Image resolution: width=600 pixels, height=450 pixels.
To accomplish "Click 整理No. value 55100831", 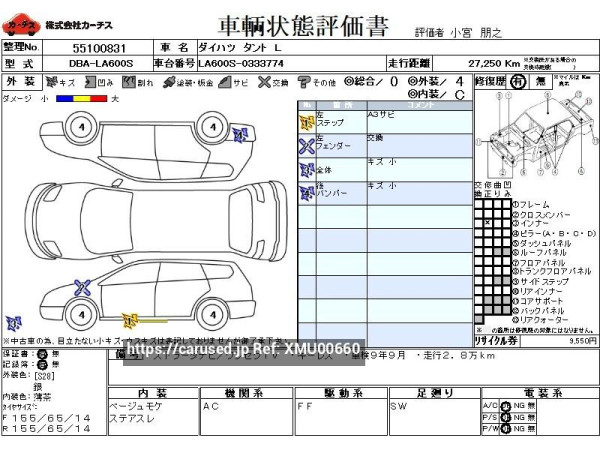I will click(x=99, y=48).
